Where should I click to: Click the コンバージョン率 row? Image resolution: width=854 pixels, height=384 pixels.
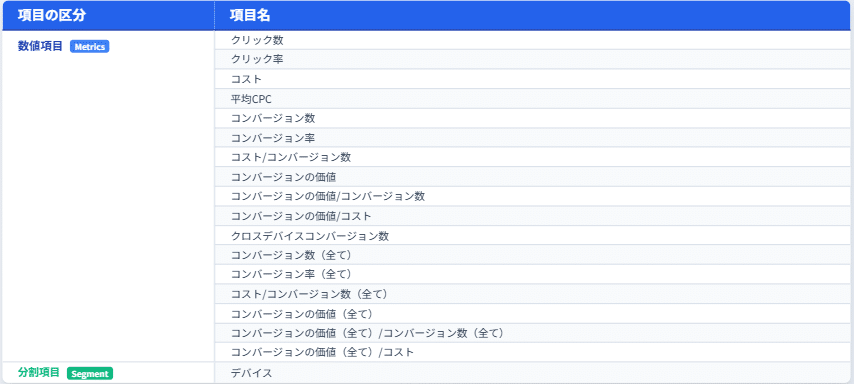pyautogui.click(x=532, y=138)
